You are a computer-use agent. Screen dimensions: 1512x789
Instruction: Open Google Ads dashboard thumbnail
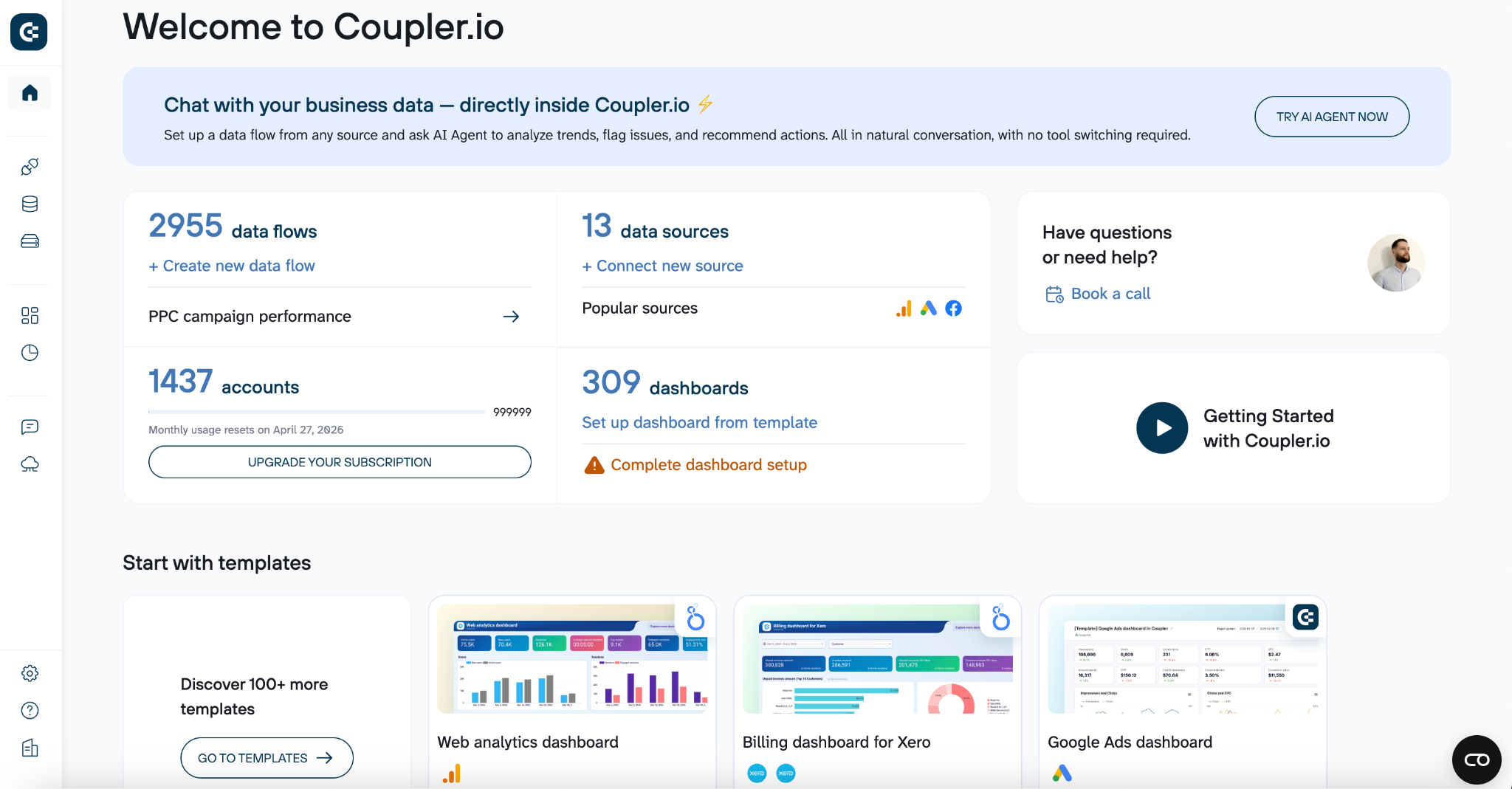(1183, 659)
